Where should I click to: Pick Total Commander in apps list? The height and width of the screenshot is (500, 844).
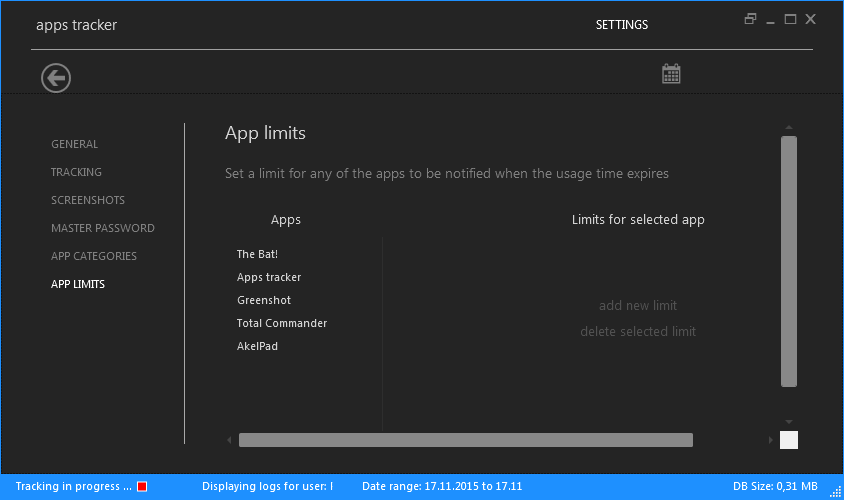point(282,323)
